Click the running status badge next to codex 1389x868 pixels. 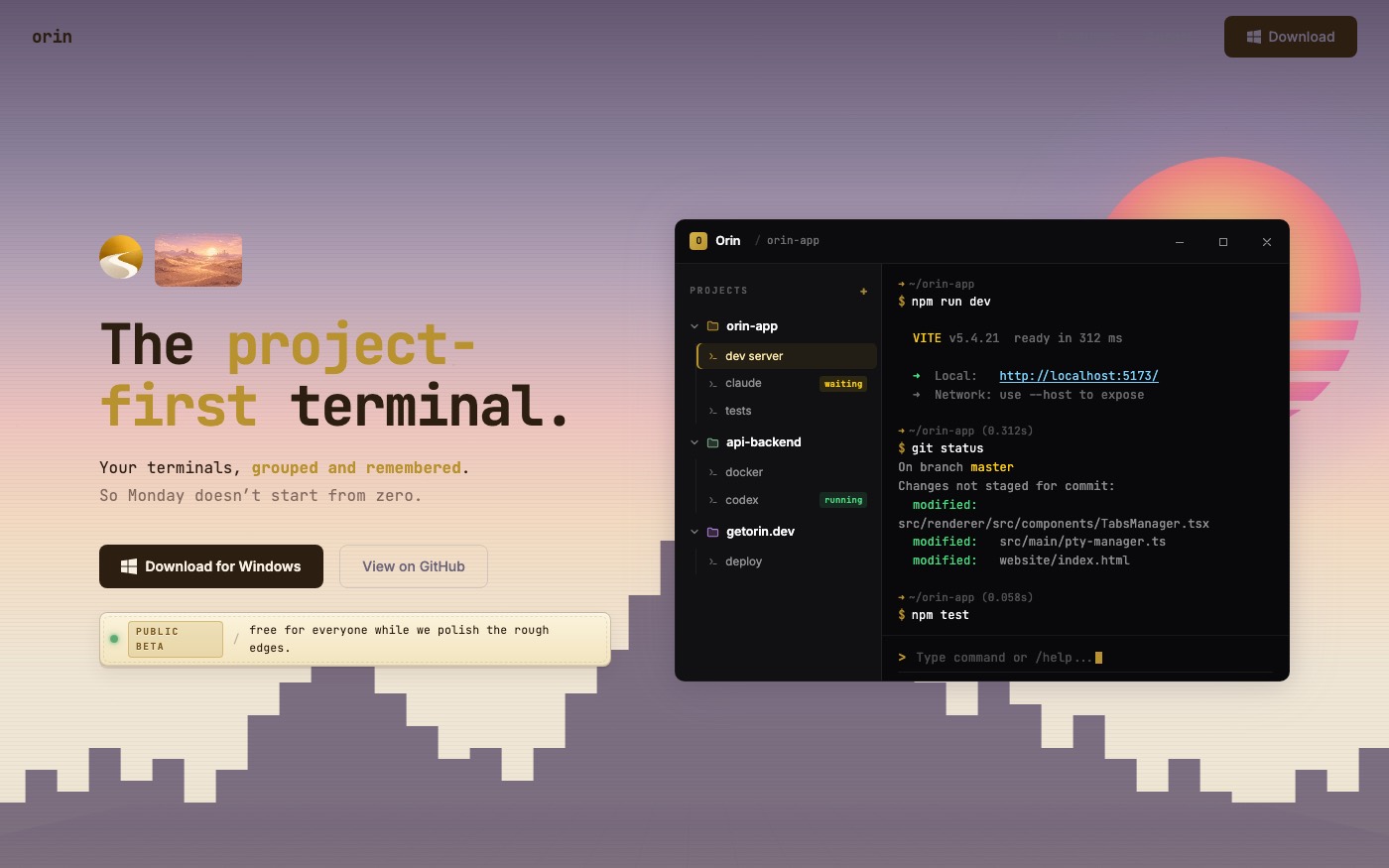pos(843,500)
